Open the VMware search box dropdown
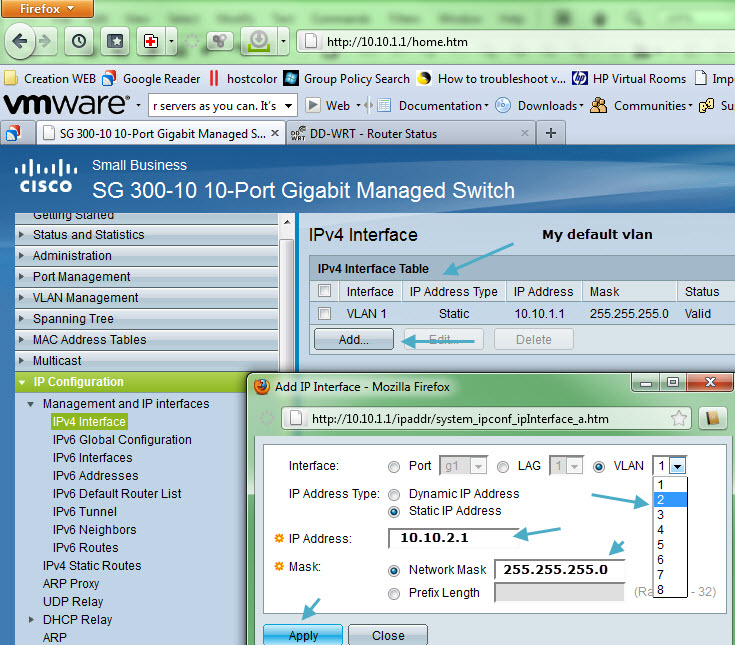Viewport: 735px width, 645px height. pyautogui.click(x=288, y=105)
